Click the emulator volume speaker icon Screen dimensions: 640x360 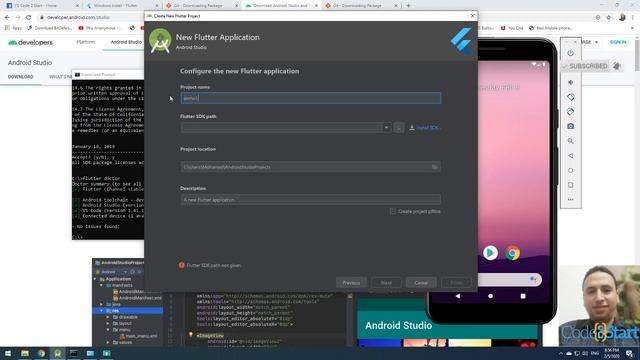[x=571, y=82]
